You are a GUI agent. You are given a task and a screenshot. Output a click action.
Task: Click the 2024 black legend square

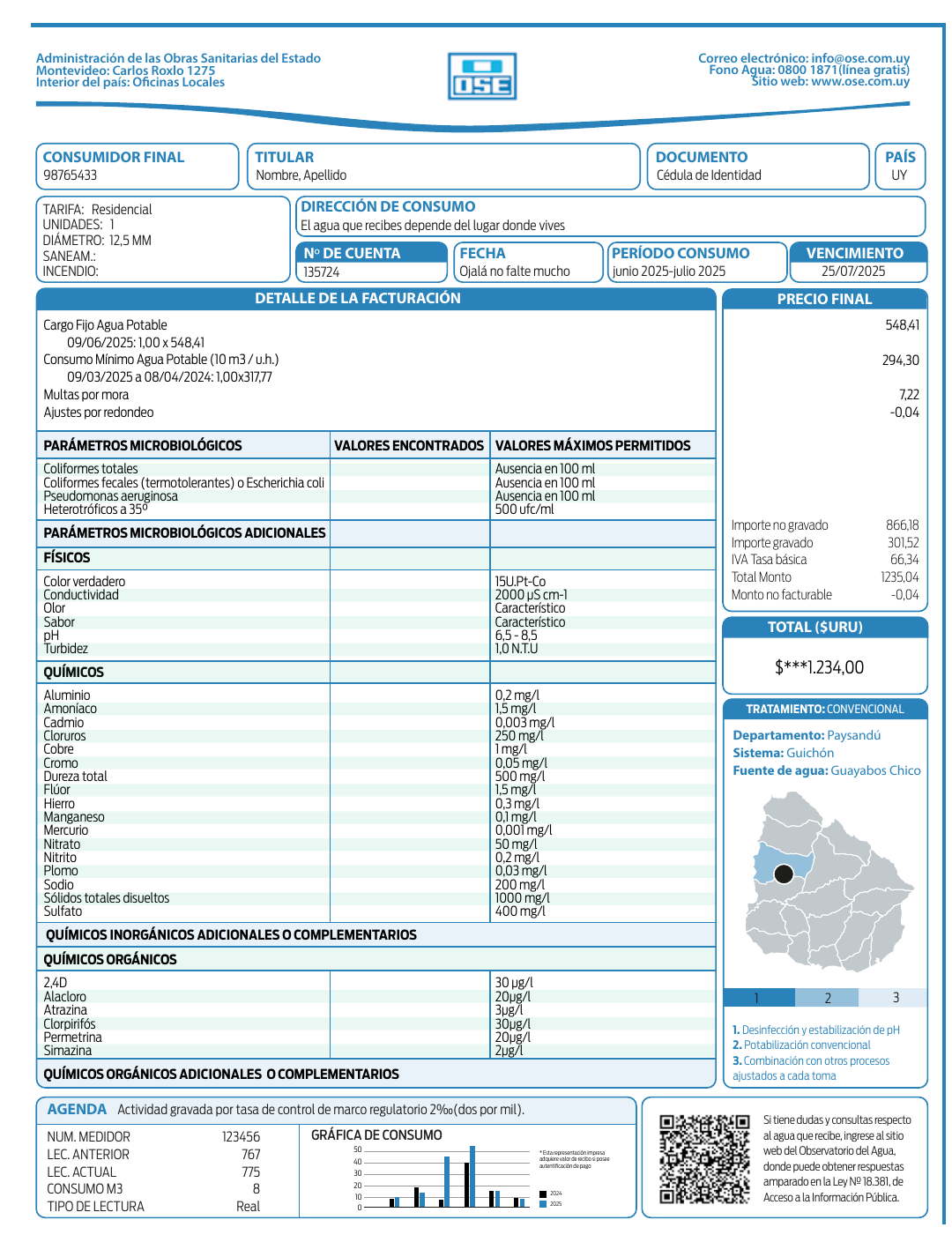tap(543, 1194)
